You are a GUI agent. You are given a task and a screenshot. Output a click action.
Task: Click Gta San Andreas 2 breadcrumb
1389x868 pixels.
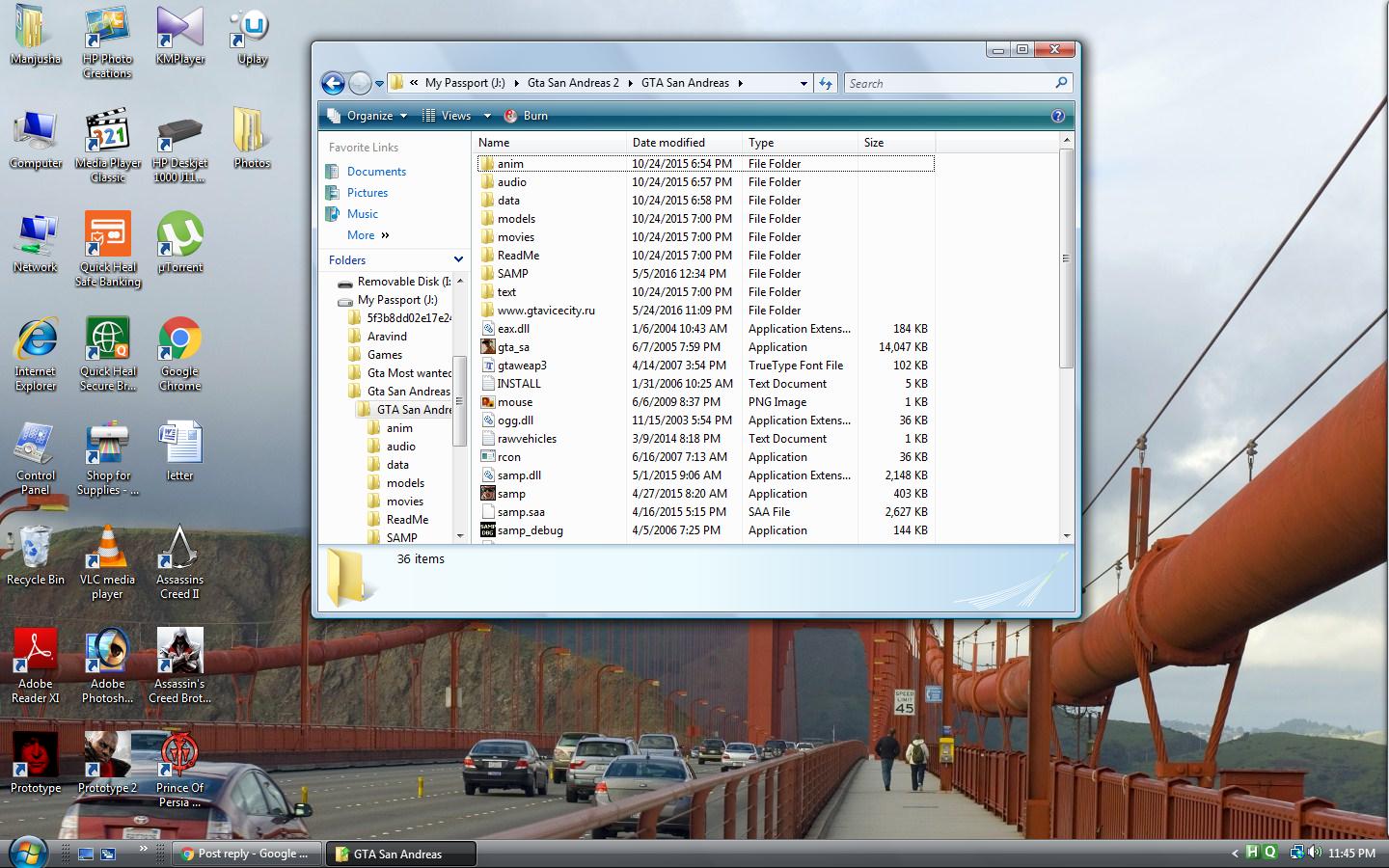coord(573,84)
